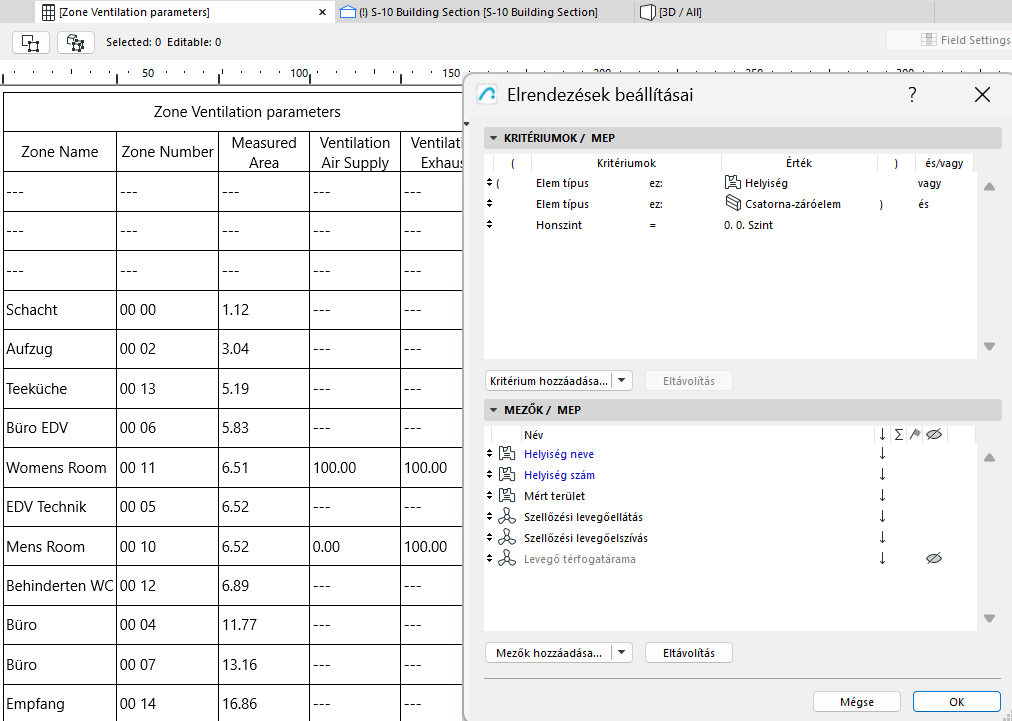Collapse the KRITÉRIUMOK / MEP section

tap(493, 137)
